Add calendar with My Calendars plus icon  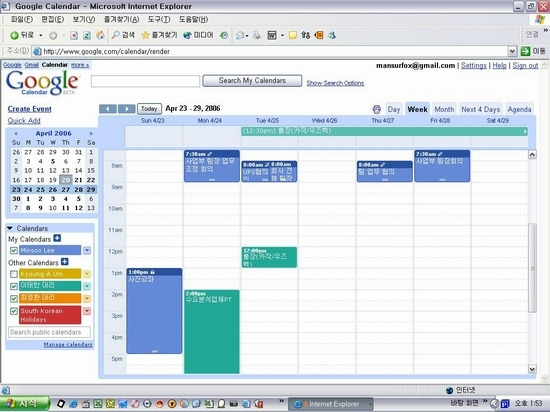pos(57,238)
